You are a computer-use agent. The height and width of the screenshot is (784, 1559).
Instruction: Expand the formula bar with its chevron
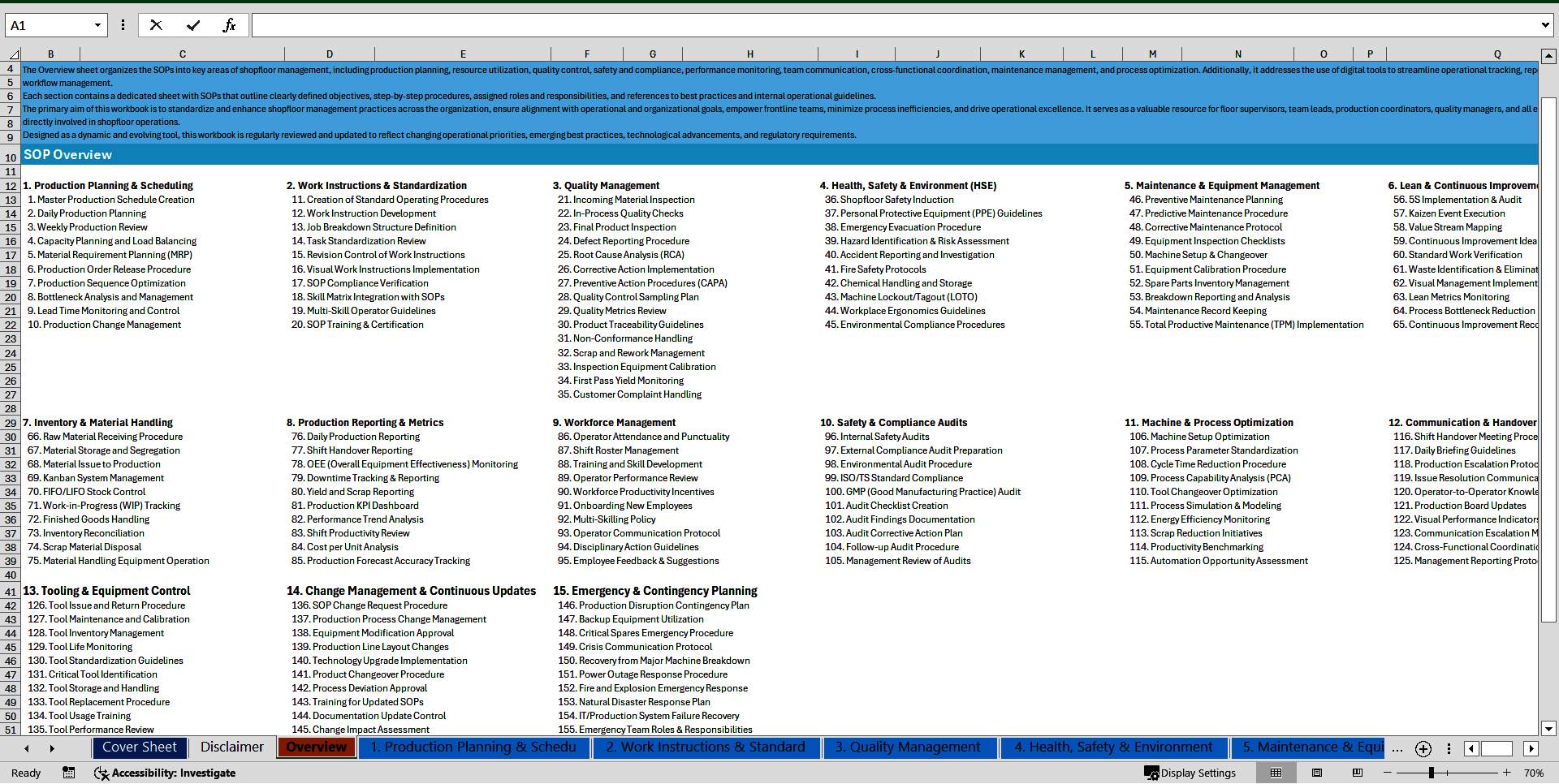pyautogui.click(x=1544, y=24)
